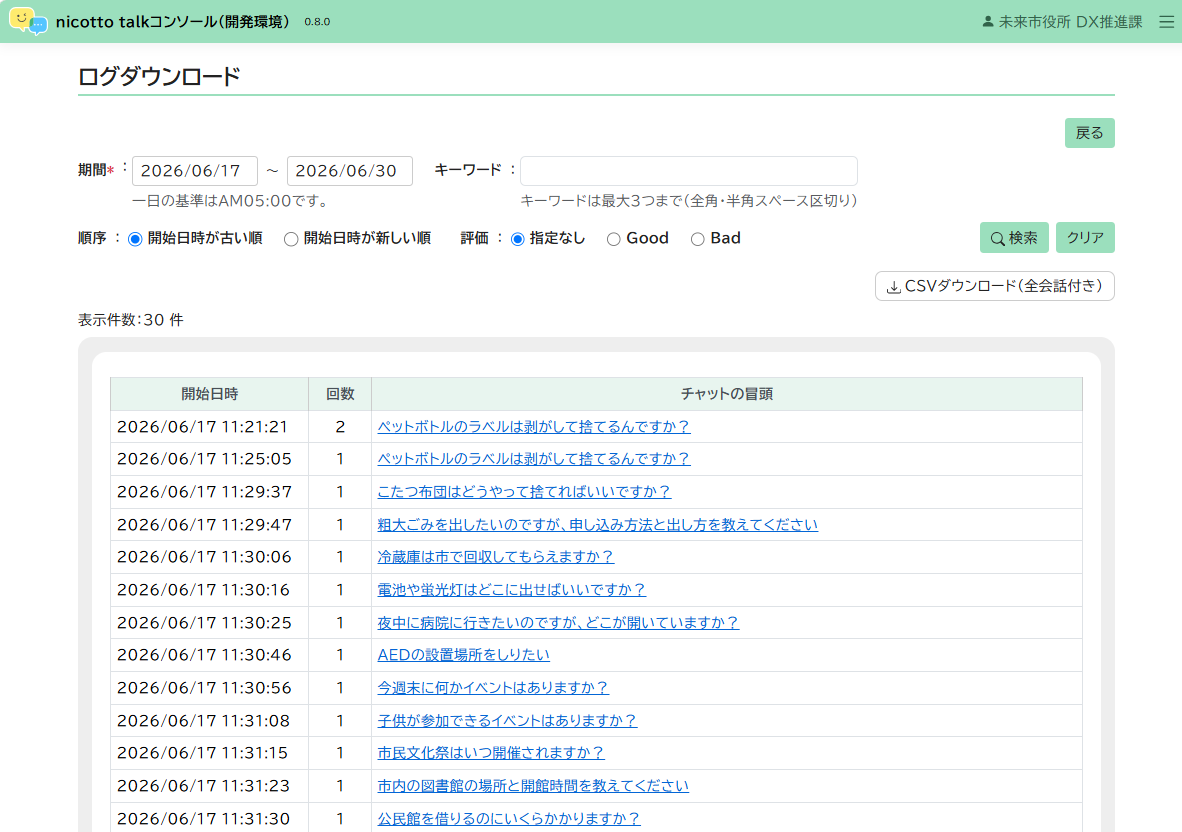
Task: Click the 2026/06/17 11:21:21 timestamp cell
Action: [x=210, y=427]
